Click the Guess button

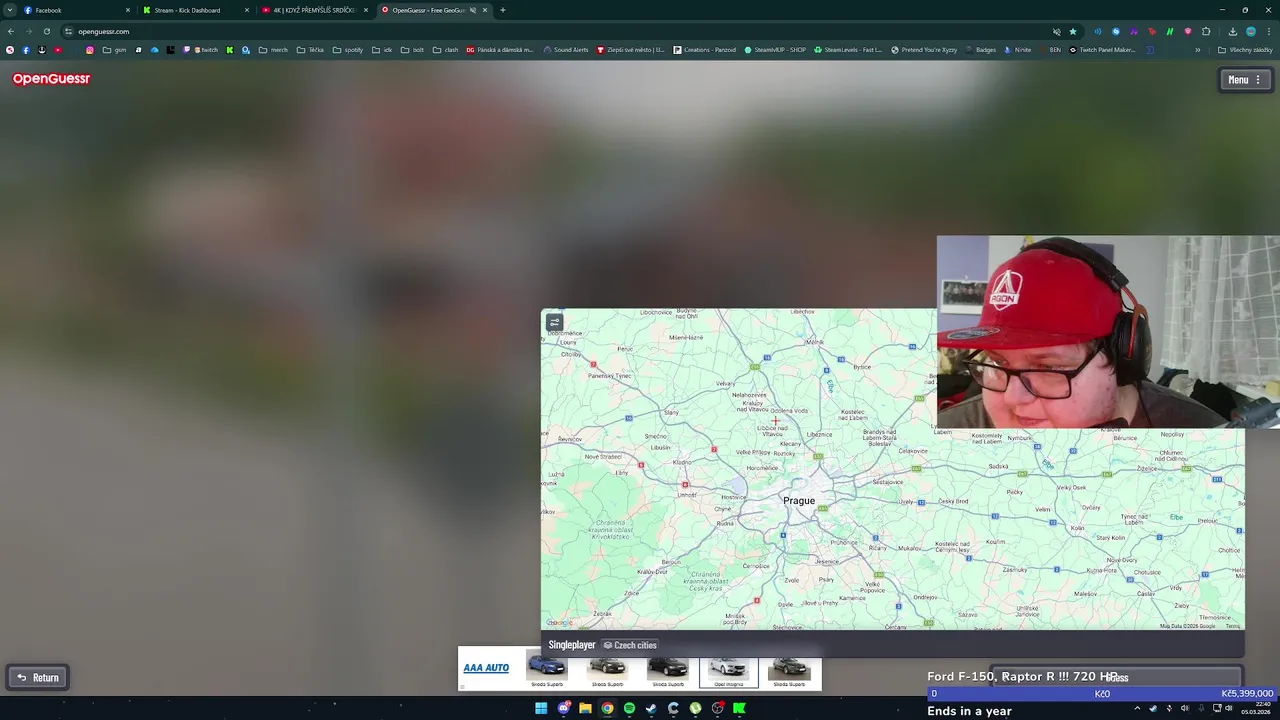point(1116,677)
